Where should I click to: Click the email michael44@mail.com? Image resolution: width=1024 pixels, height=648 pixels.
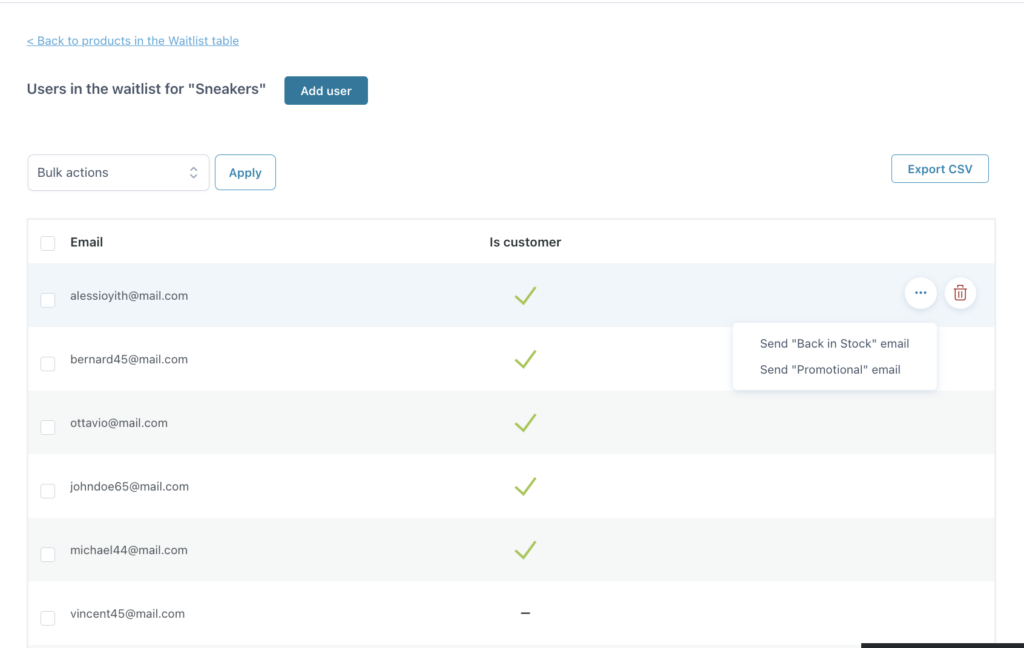[129, 550]
